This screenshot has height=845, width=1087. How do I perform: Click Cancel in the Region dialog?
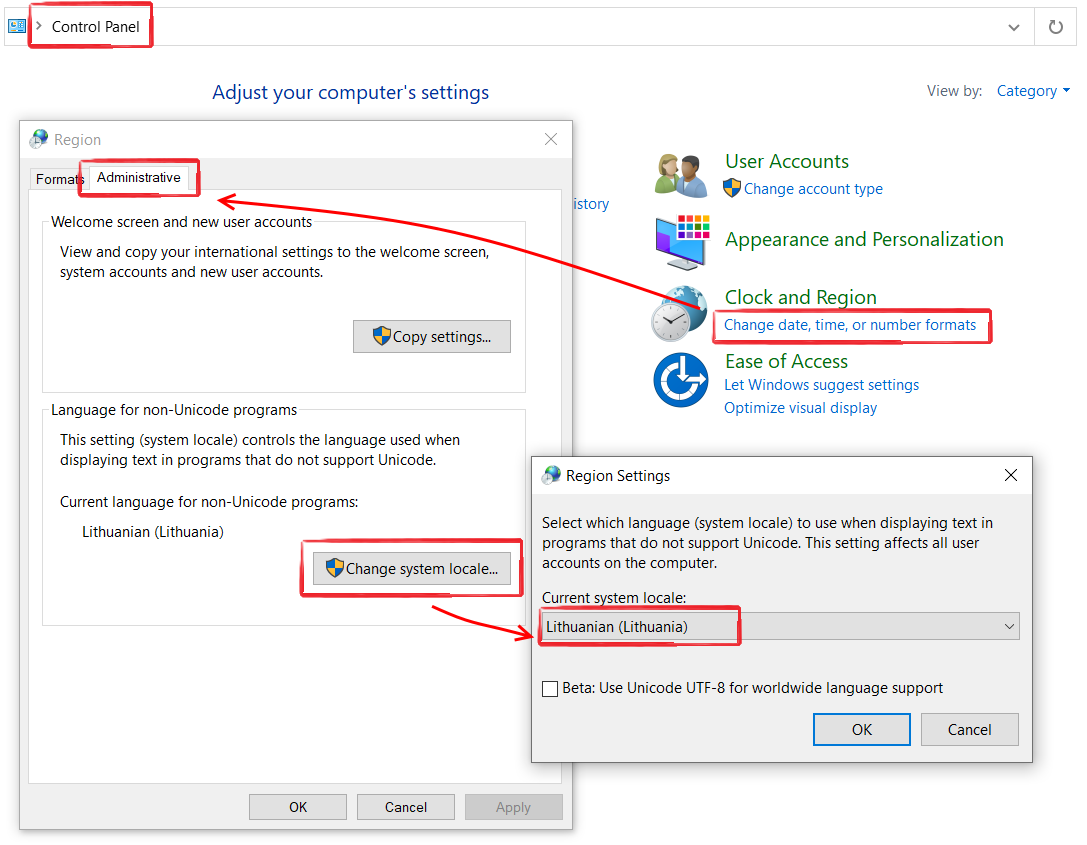pos(405,807)
